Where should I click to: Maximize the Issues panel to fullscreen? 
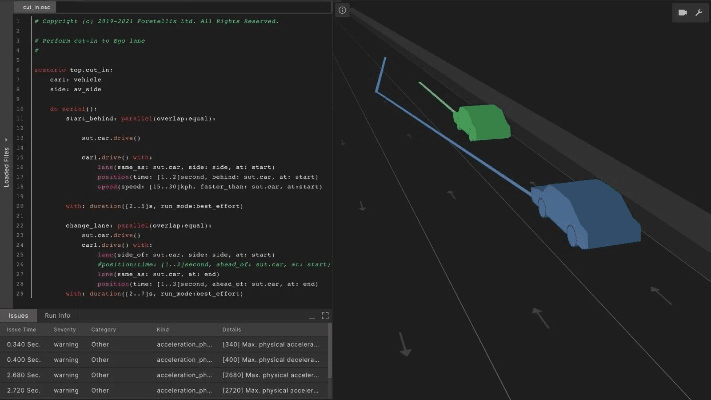point(324,315)
